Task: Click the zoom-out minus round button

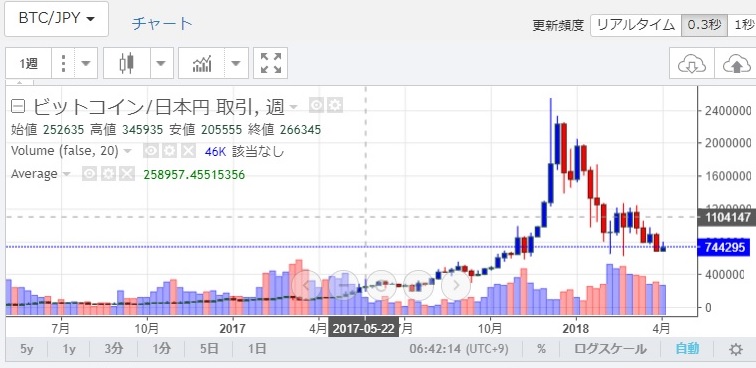Action: tap(344, 286)
